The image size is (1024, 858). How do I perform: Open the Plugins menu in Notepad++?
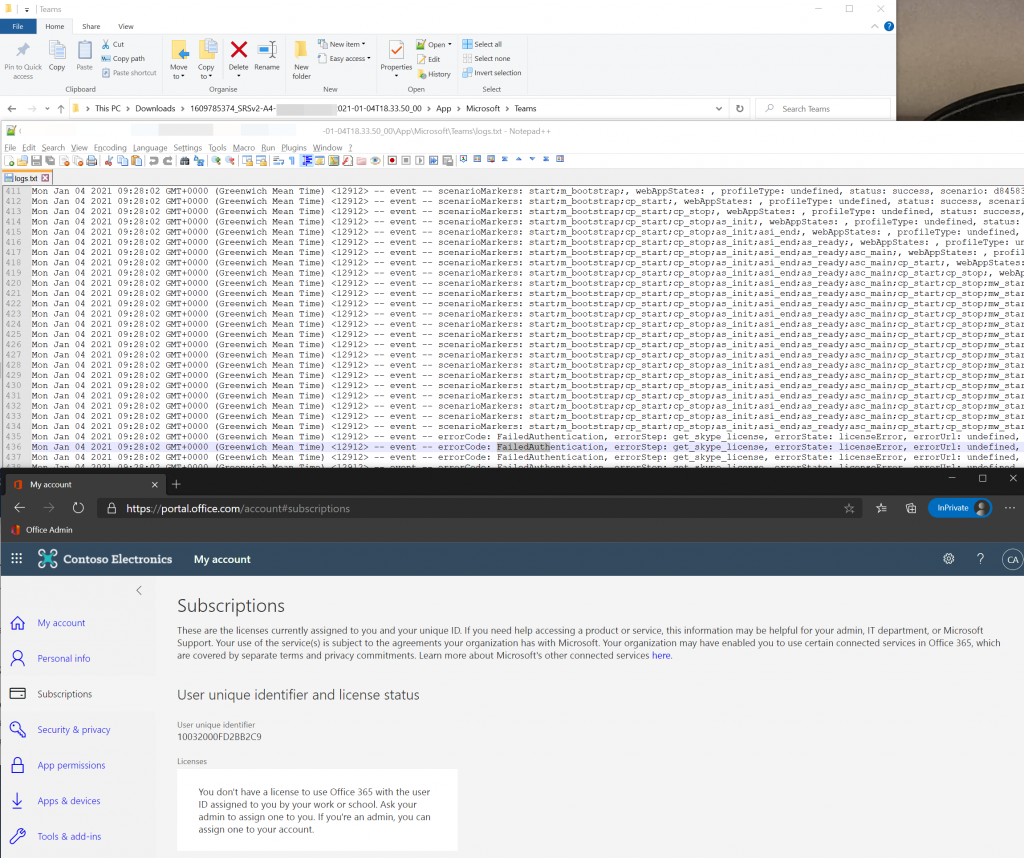click(293, 148)
